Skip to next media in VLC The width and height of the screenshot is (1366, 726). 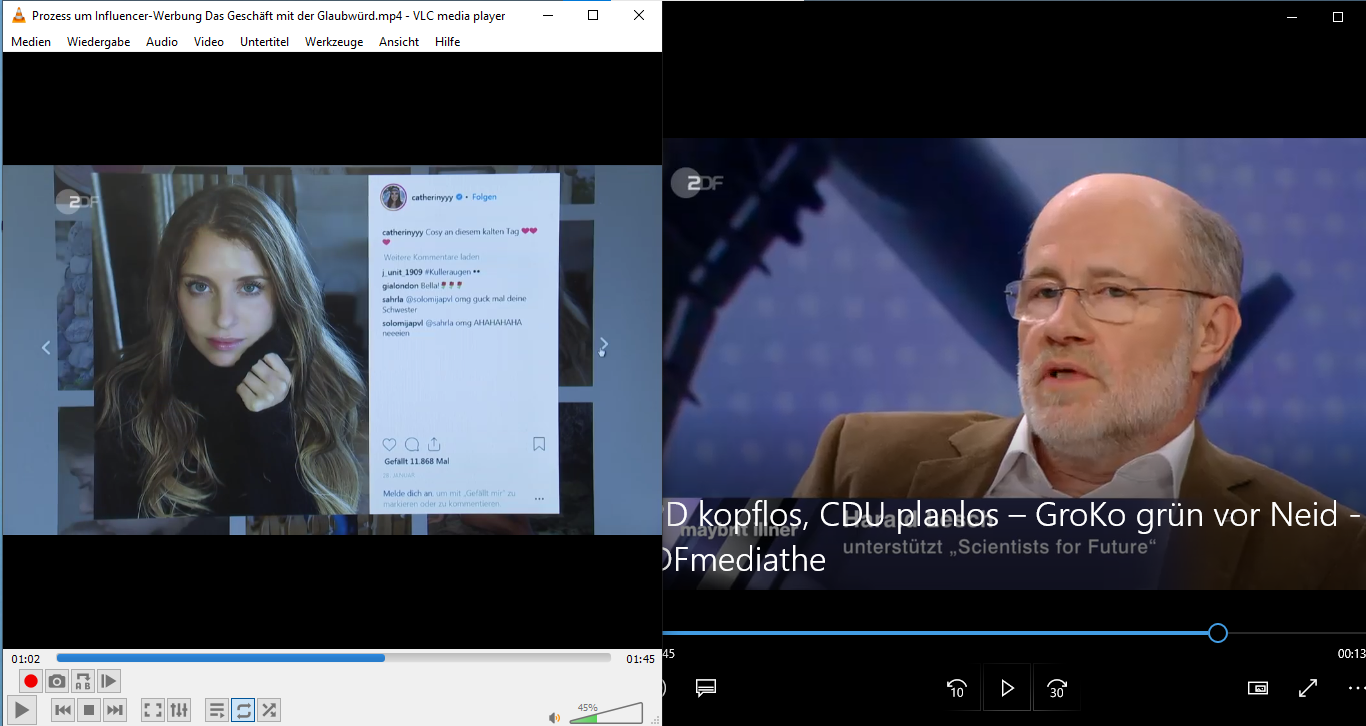pyautogui.click(x=115, y=710)
